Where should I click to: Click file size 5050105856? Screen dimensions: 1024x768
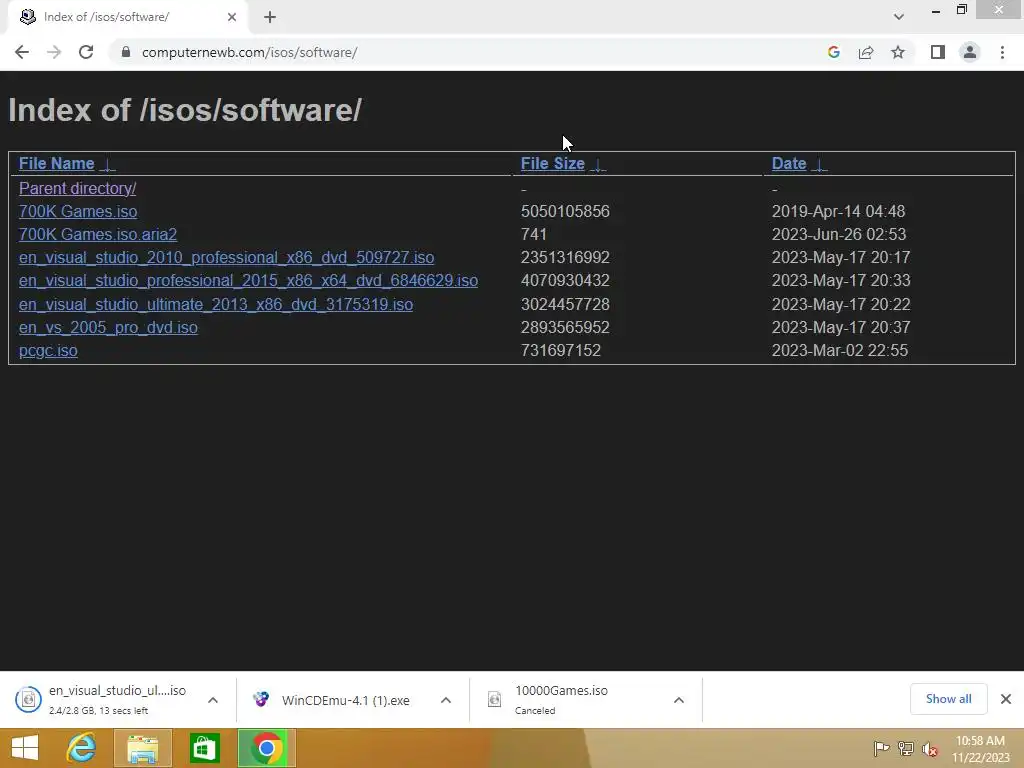point(565,212)
